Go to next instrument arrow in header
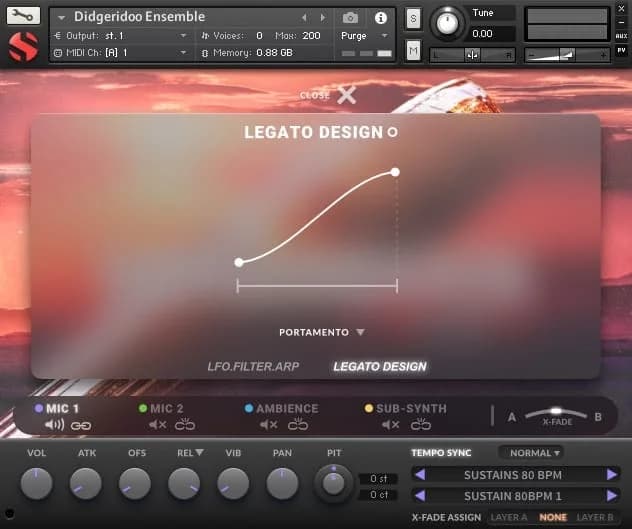This screenshot has width=632, height=529. pos(322,18)
